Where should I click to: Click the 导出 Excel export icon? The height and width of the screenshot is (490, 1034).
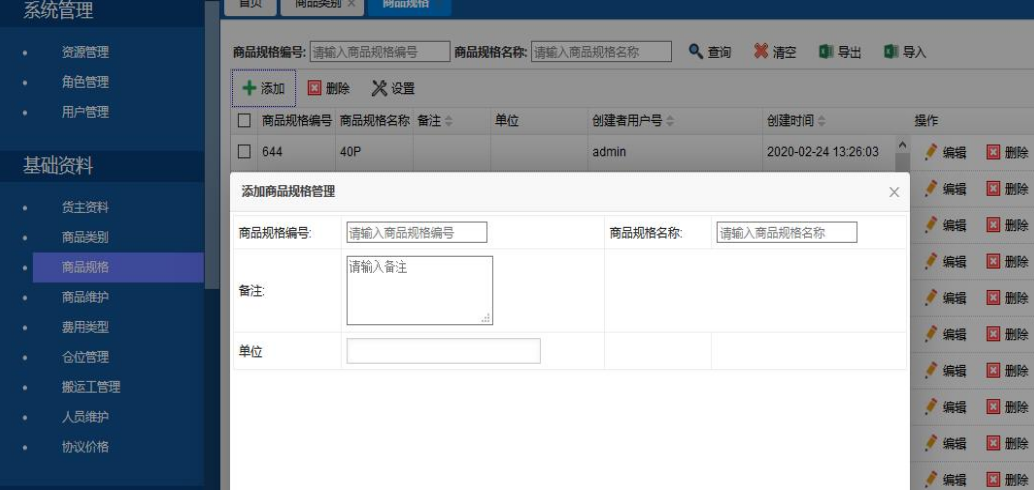[826, 51]
